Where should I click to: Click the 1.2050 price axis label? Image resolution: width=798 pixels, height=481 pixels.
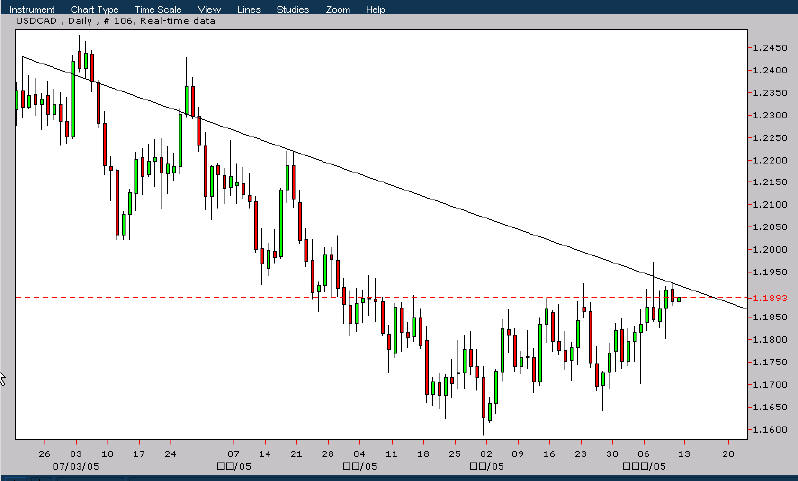[x=770, y=227]
